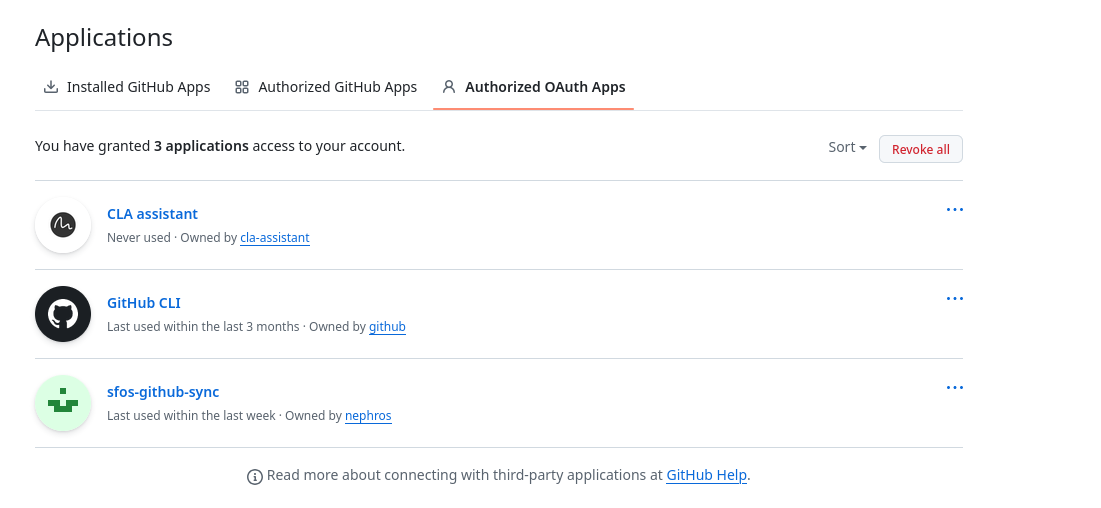Open the three-dot menu for sfos-github-sync

point(954,388)
